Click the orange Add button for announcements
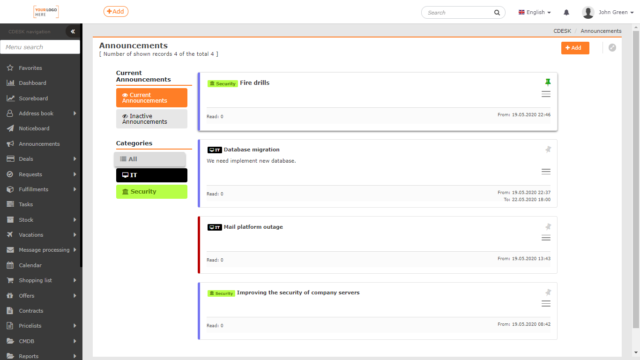 coord(575,48)
